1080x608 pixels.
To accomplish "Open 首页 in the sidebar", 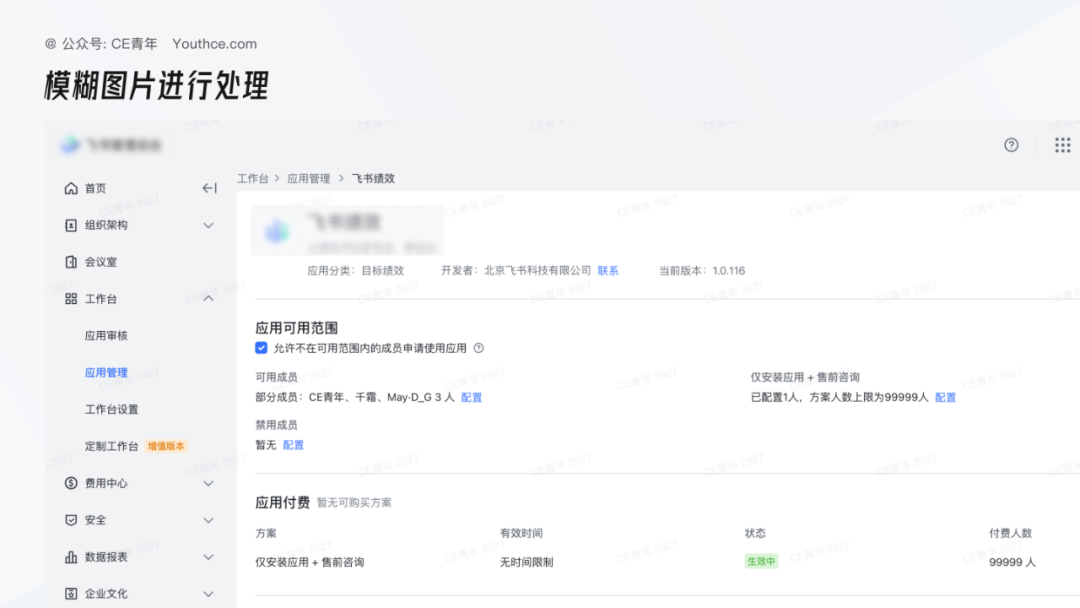I will [95, 188].
